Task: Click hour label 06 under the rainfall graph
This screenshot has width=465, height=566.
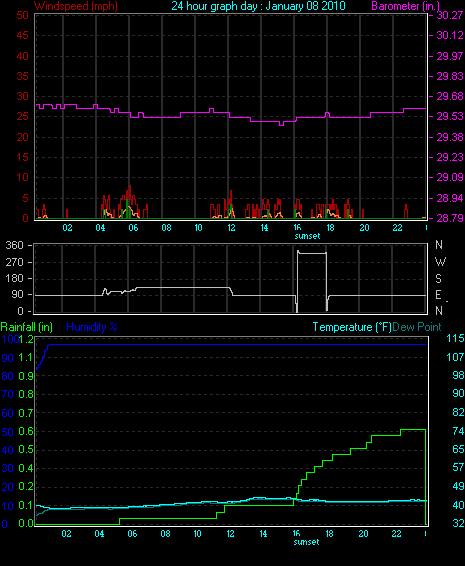Action: point(132,534)
